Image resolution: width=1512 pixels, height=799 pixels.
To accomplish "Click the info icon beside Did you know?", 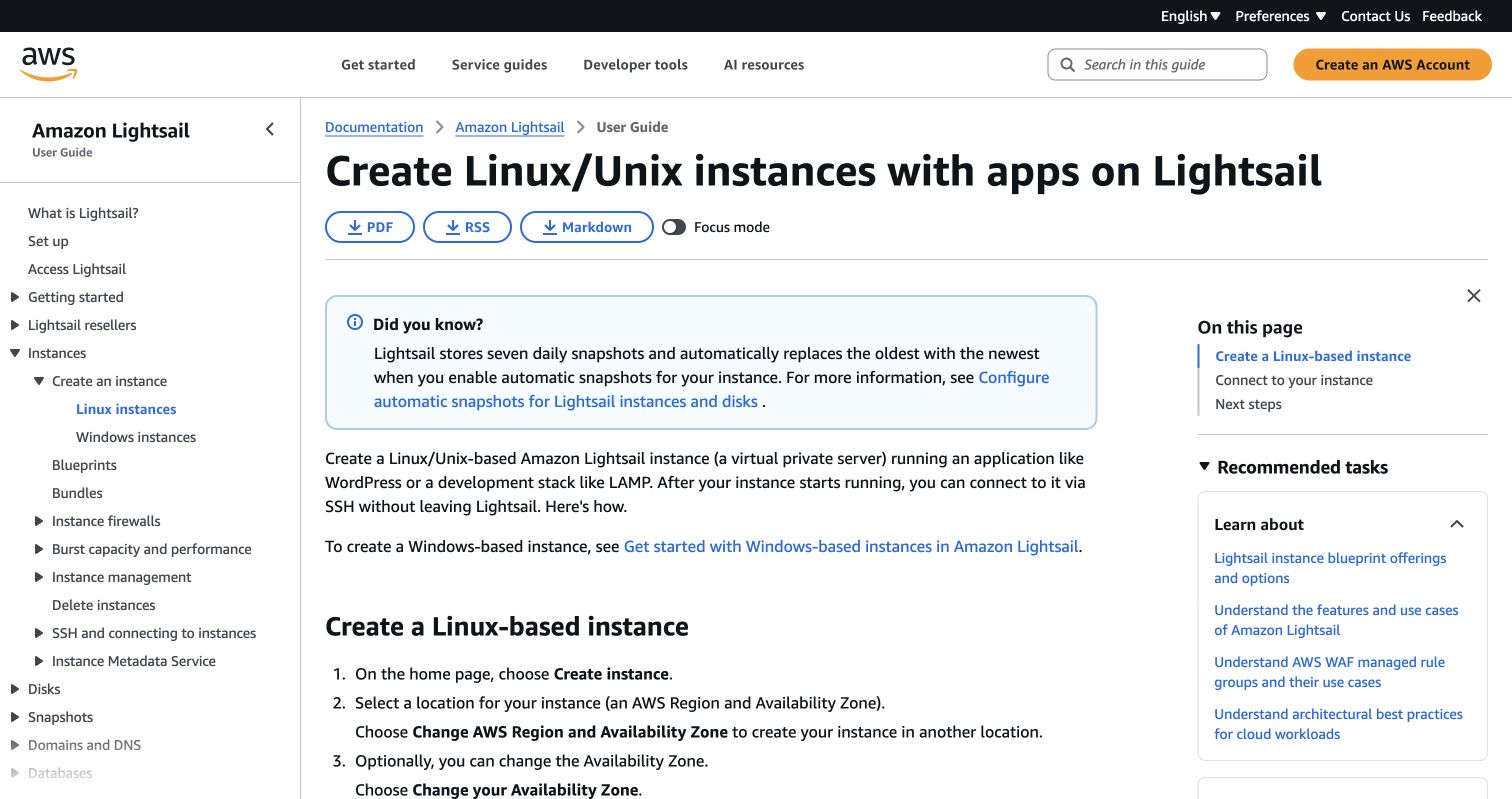I will pos(354,323).
